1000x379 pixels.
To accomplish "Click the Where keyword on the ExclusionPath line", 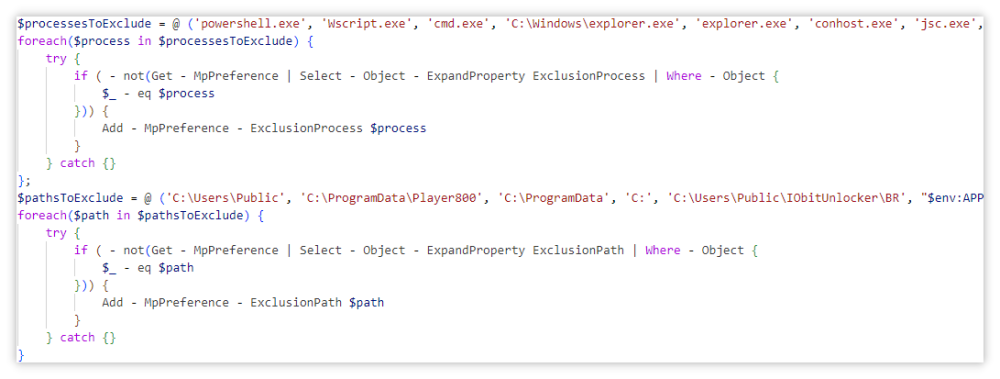I will pos(663,251).
